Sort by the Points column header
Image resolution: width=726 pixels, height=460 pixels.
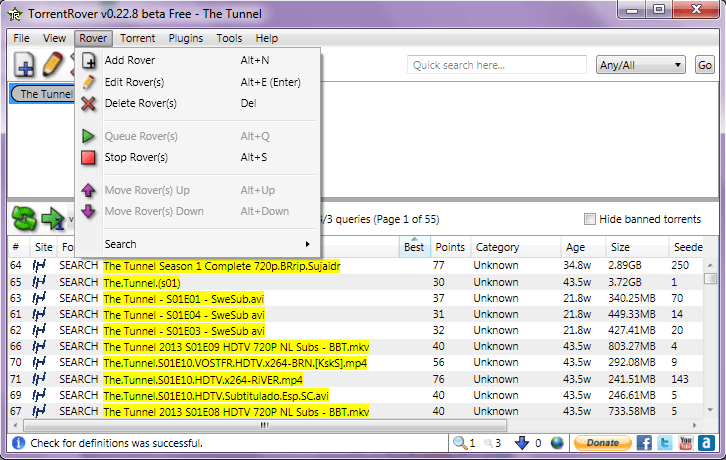coord(450,247)
